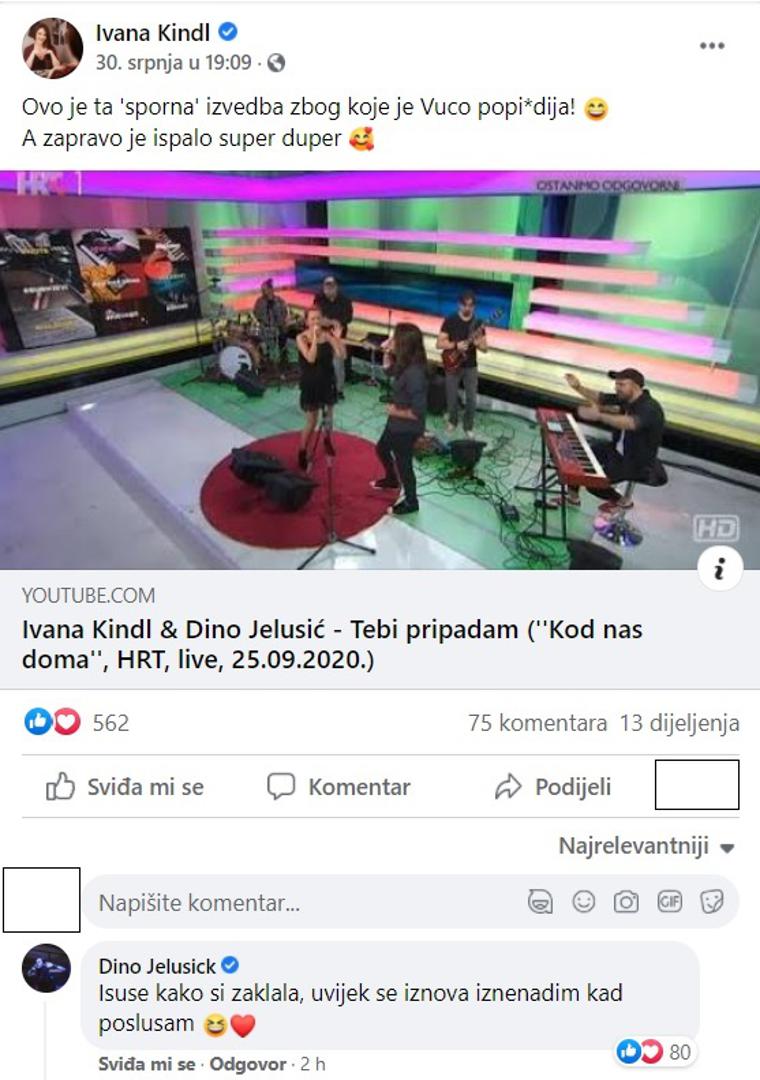This screenshot has height=1080, width=760.
Task: Insert a GIF into the comment
Action: tap(669, 901)
